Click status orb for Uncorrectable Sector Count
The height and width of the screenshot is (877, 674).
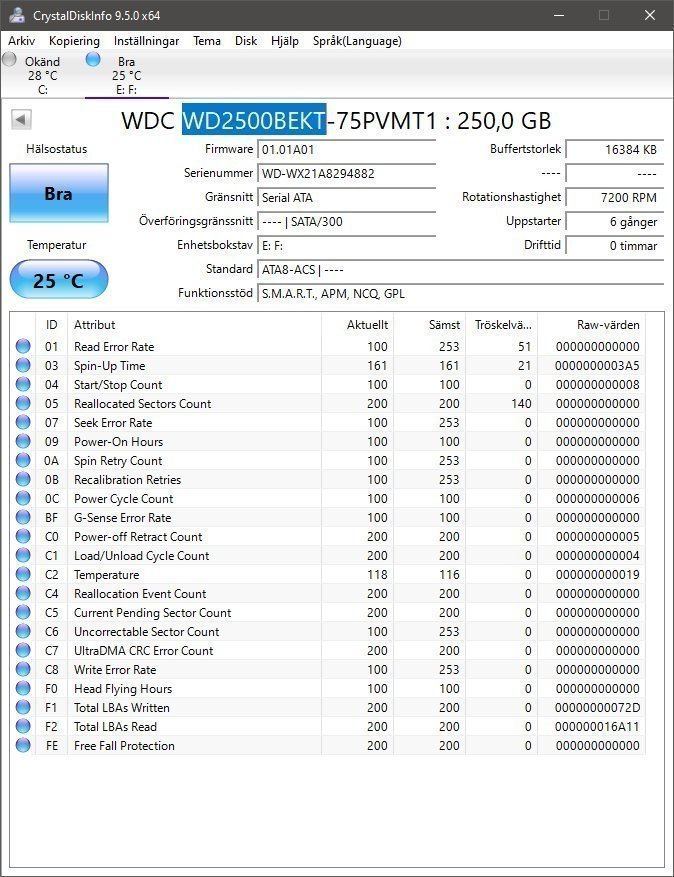pyautogui.click(x=23, y=631)
